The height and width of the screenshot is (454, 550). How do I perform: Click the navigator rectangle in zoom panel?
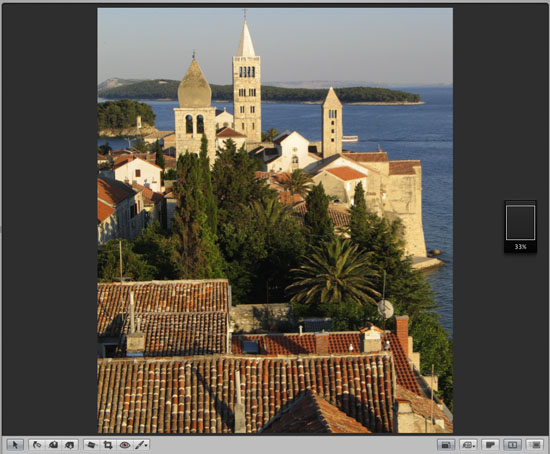click(520, 223)
